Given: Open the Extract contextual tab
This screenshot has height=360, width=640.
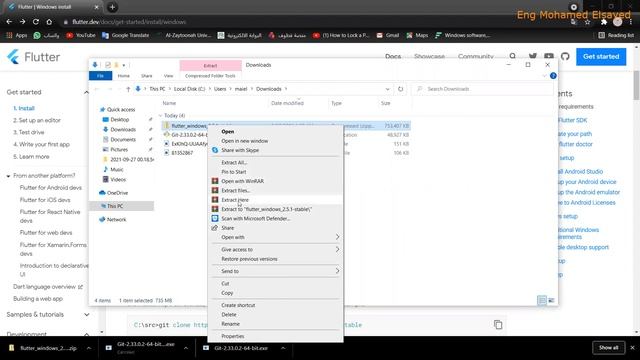Looking at the screenshot, I should coord(211,66).
